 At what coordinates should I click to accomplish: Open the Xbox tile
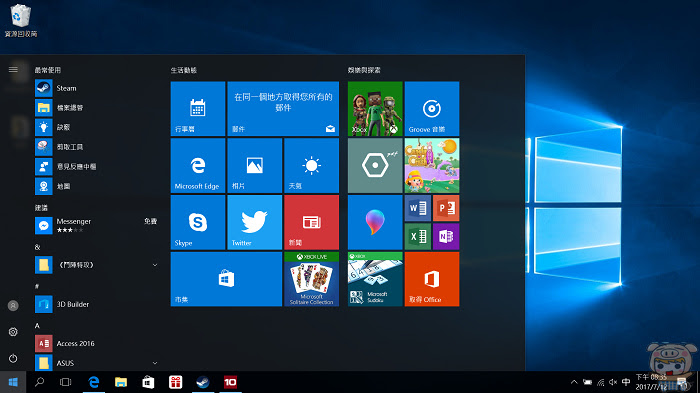(x=375, y=109)
